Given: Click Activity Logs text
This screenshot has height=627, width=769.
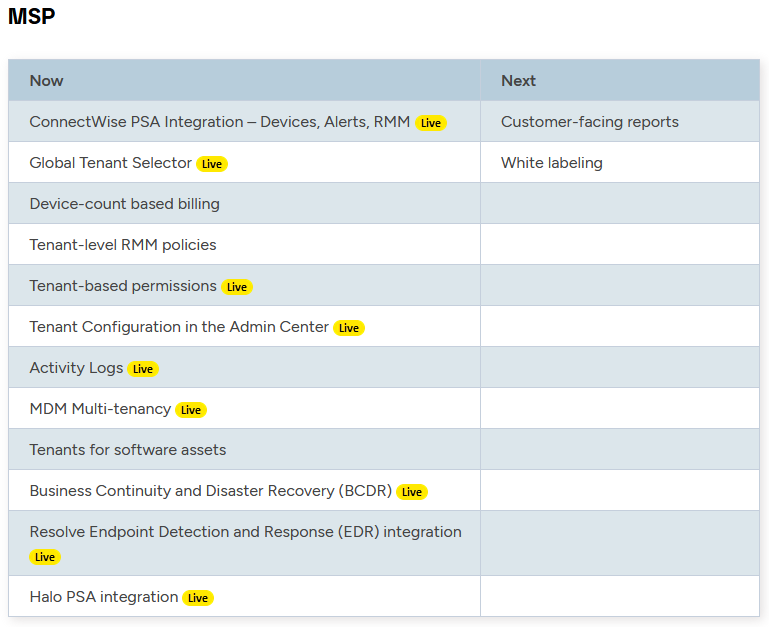Looking at the screenshot, I should 76,368.
